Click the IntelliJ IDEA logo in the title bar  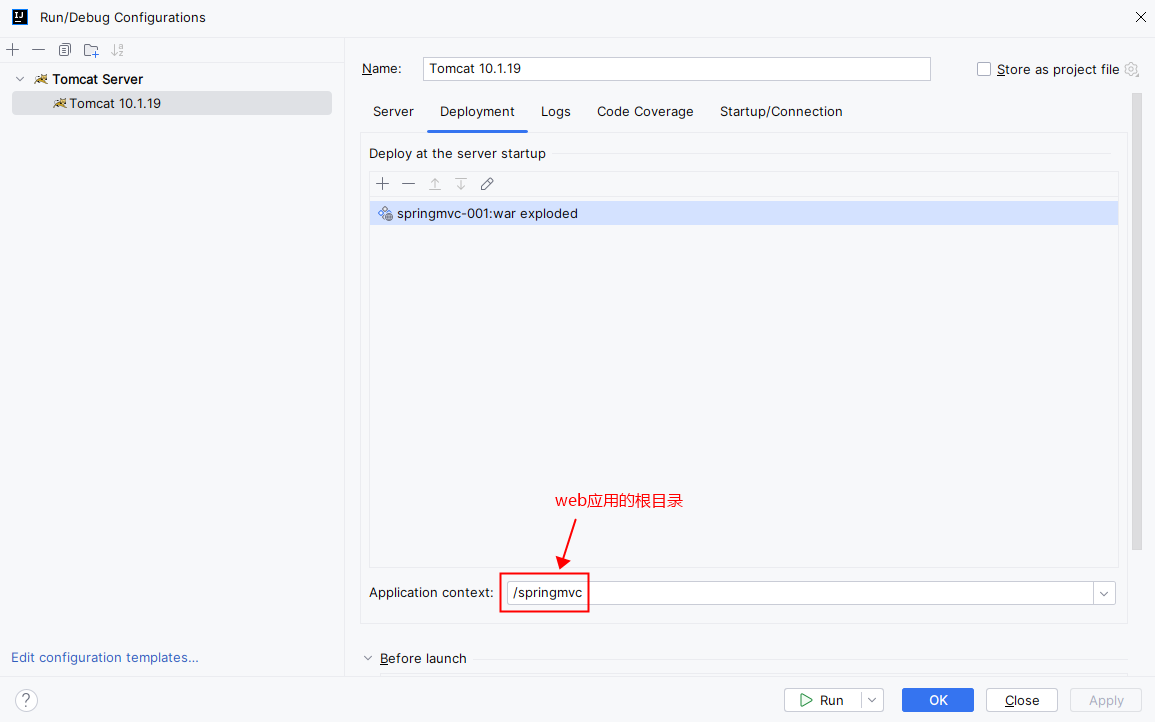20,17
